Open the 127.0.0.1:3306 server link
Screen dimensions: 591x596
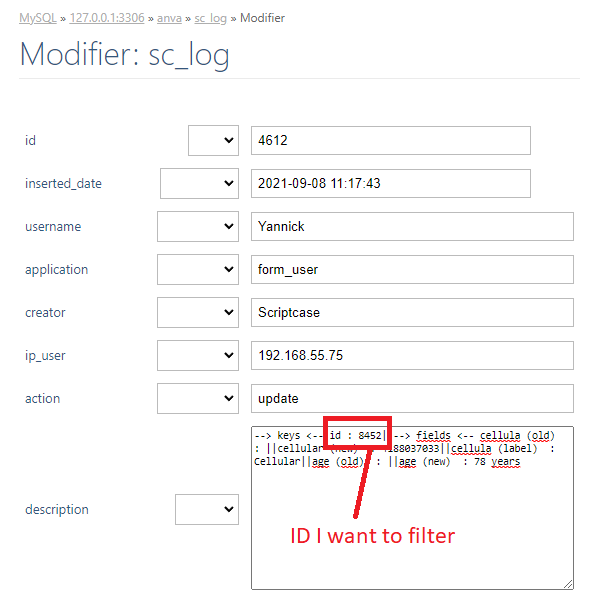pyautogui.click(x=107, y=18)
